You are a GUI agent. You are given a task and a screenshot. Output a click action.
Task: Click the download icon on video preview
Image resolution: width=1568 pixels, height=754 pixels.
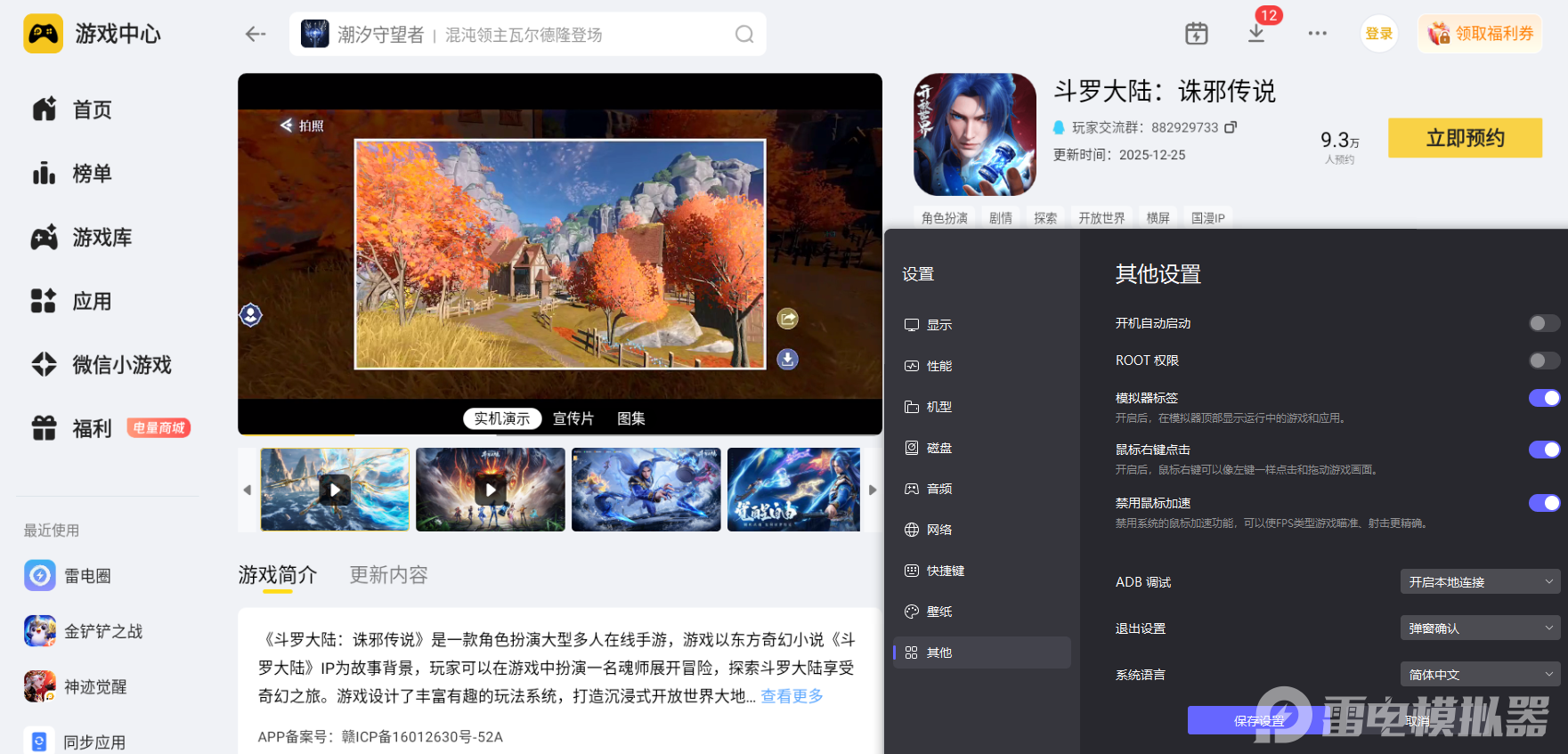tap(788, 359)
